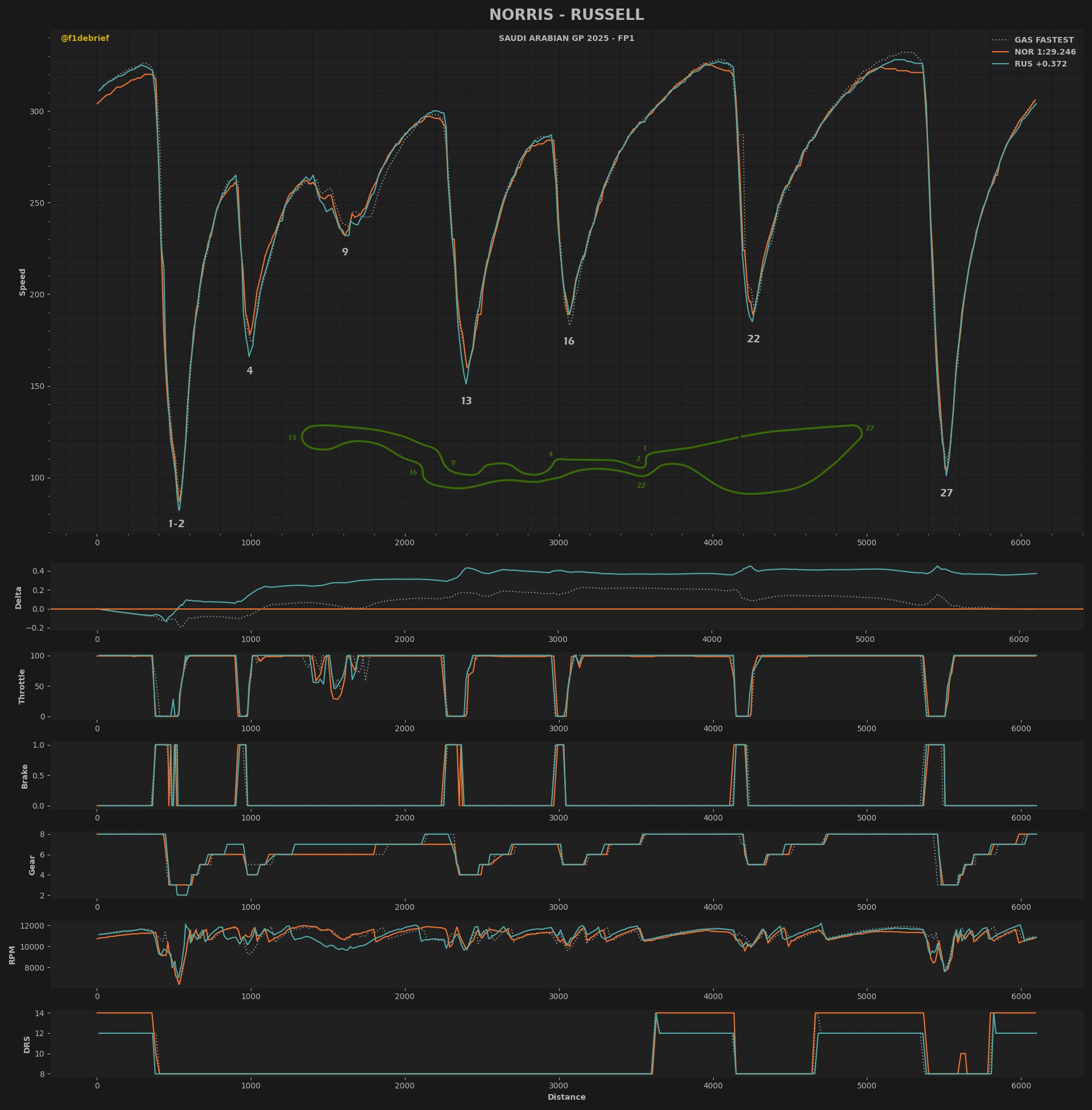Click the white turn "27" label on speed chart
Screen dimensions: 1092x1110
pos(946,493)
